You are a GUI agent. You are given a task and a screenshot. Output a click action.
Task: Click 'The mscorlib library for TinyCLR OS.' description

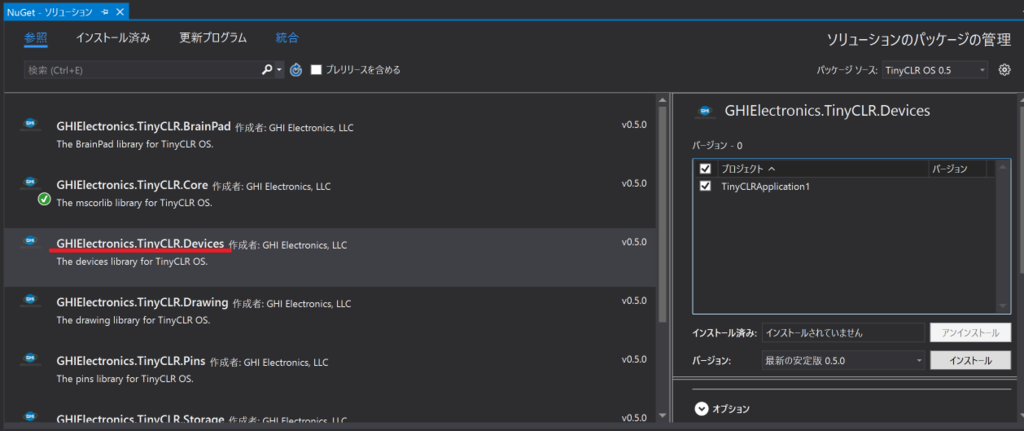[135, 203]
